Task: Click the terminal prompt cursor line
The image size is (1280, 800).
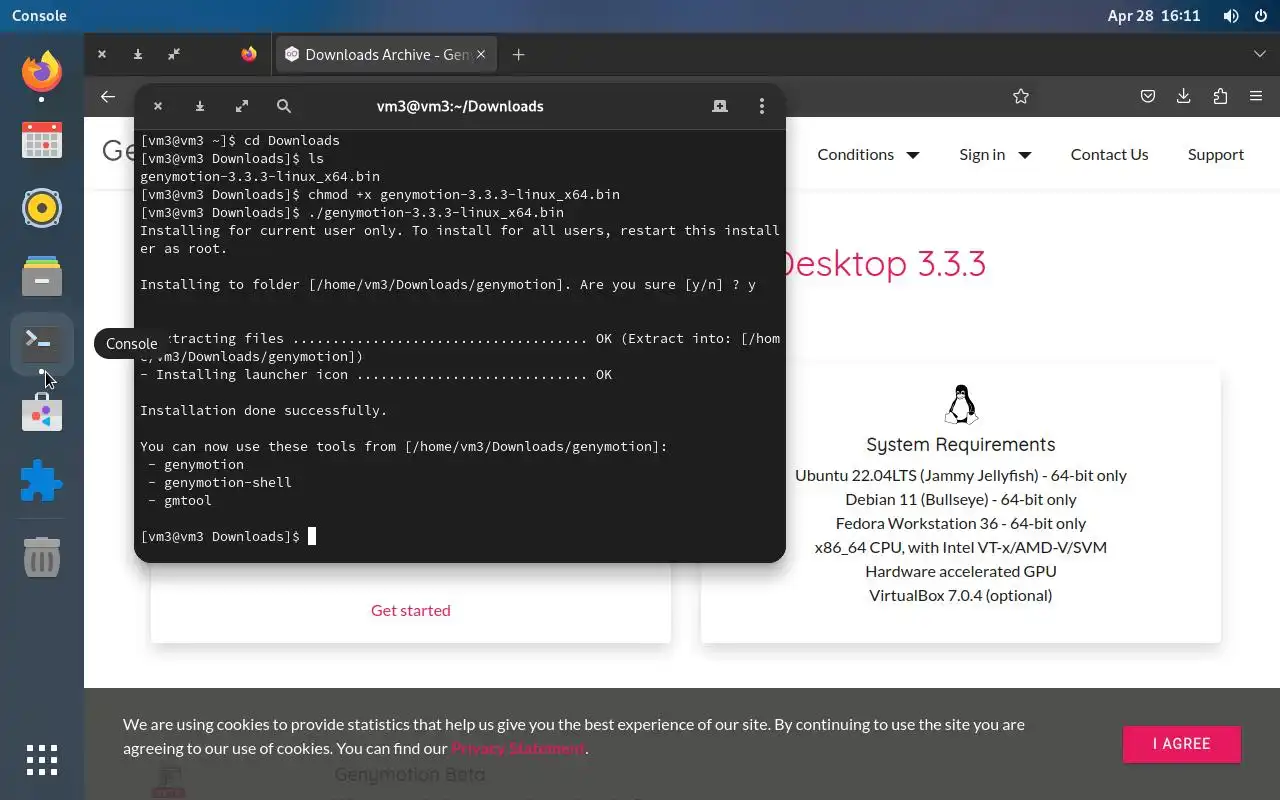Action: [228, 536]
